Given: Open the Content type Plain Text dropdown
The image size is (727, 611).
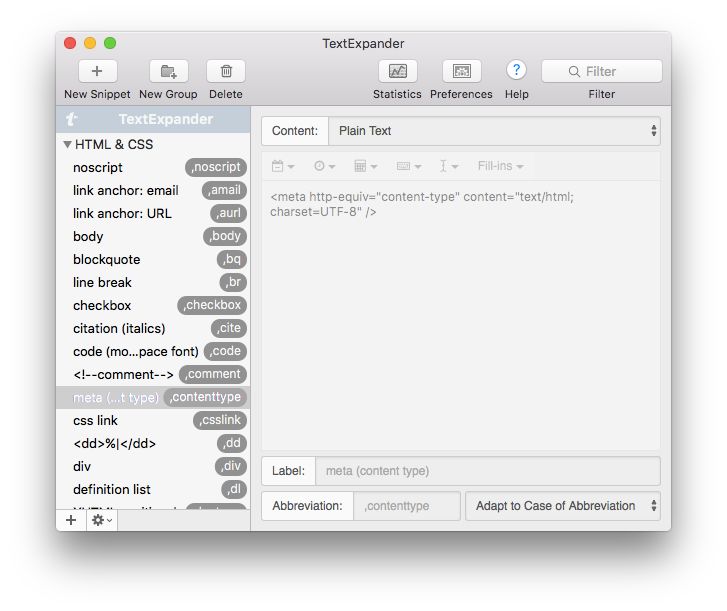Looking at the screenshot, I should click(494, 131).
